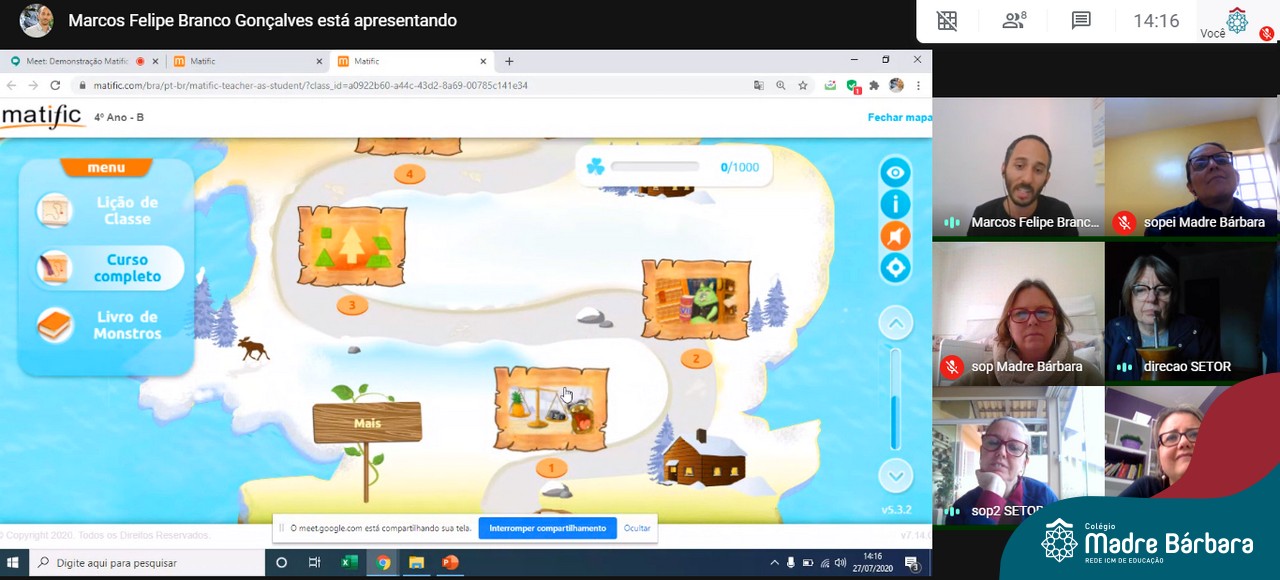Open the info button on the map
This screenshot has height=580, width=1280.
[895, 204]
